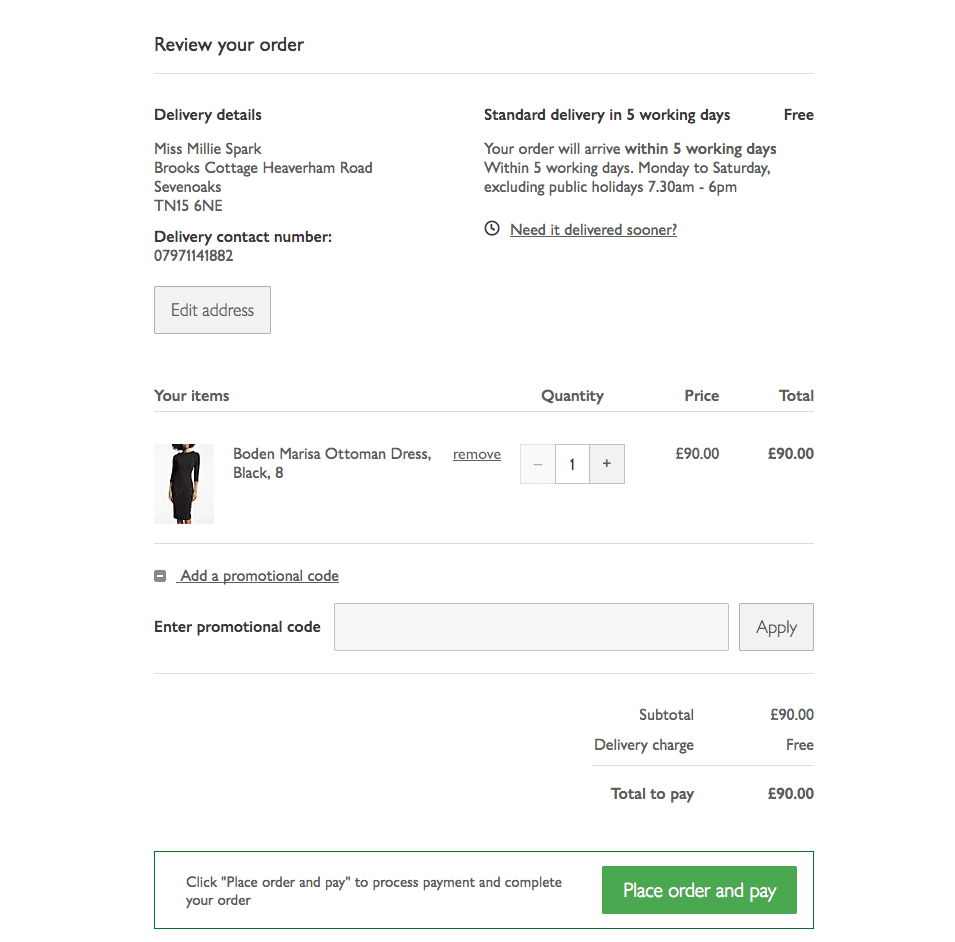Toggle the 'Add a promotional code' link
This screenshot has height=942, width=955.
click(259, 576)
